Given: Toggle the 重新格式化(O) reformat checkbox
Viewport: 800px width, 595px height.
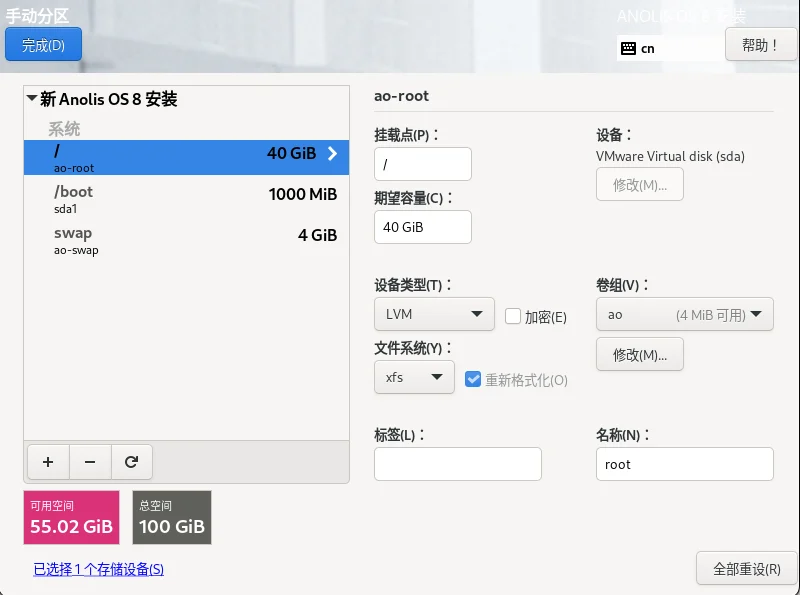Looking at the screenshot, I should tap(472, 379).
